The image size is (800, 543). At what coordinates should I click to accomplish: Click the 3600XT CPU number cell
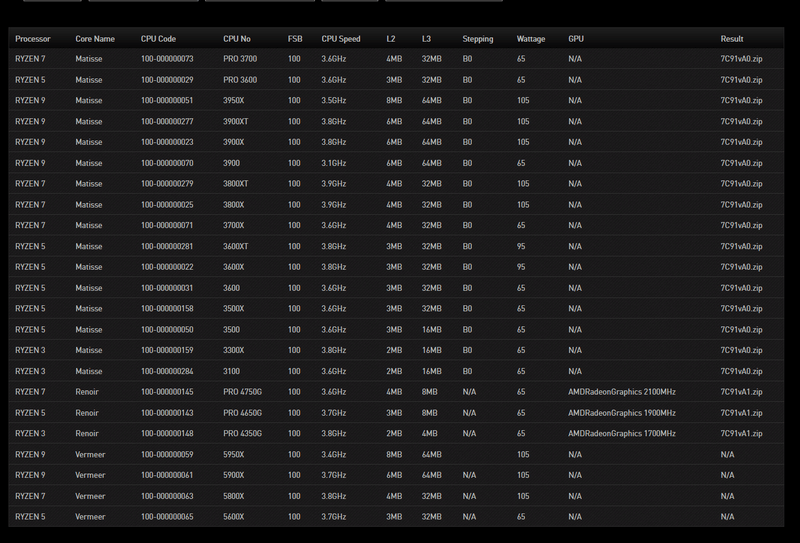pos(236,246)
